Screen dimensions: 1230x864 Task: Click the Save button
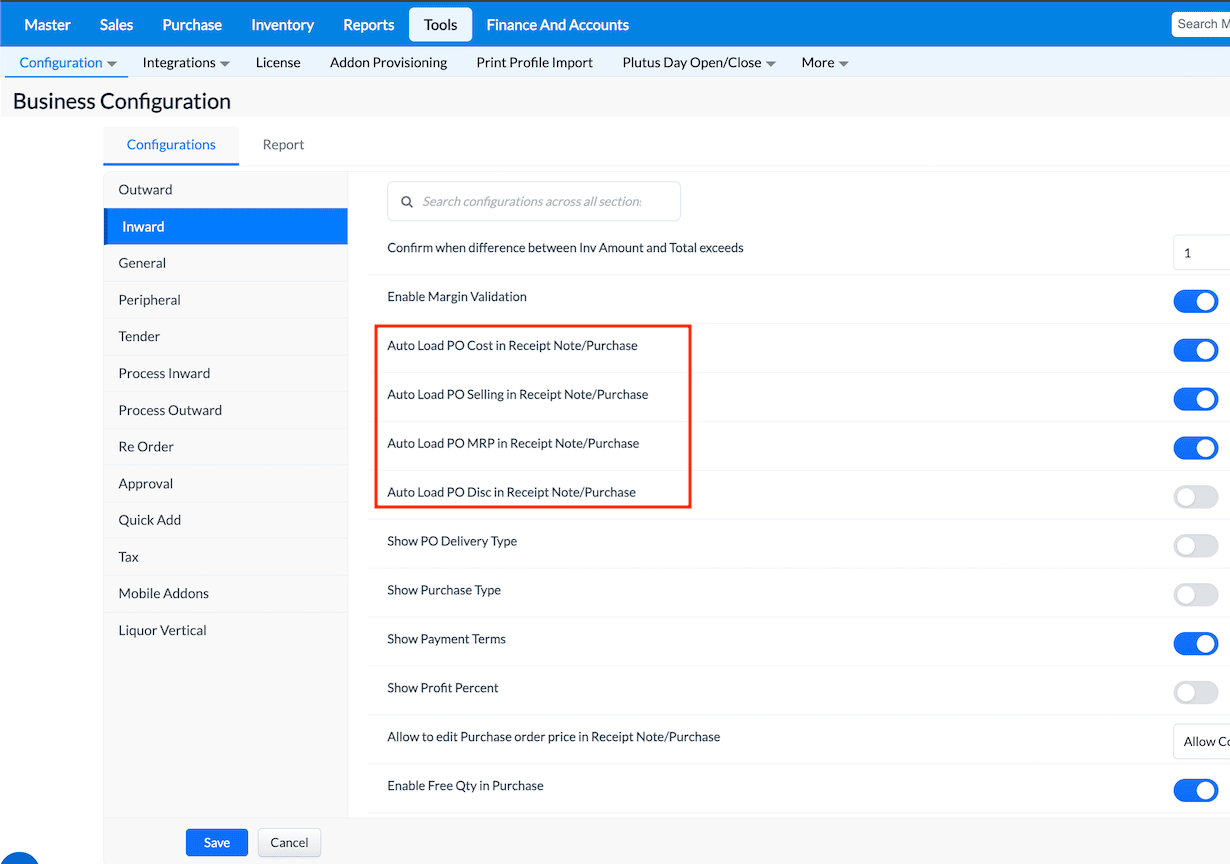(217, 843)
